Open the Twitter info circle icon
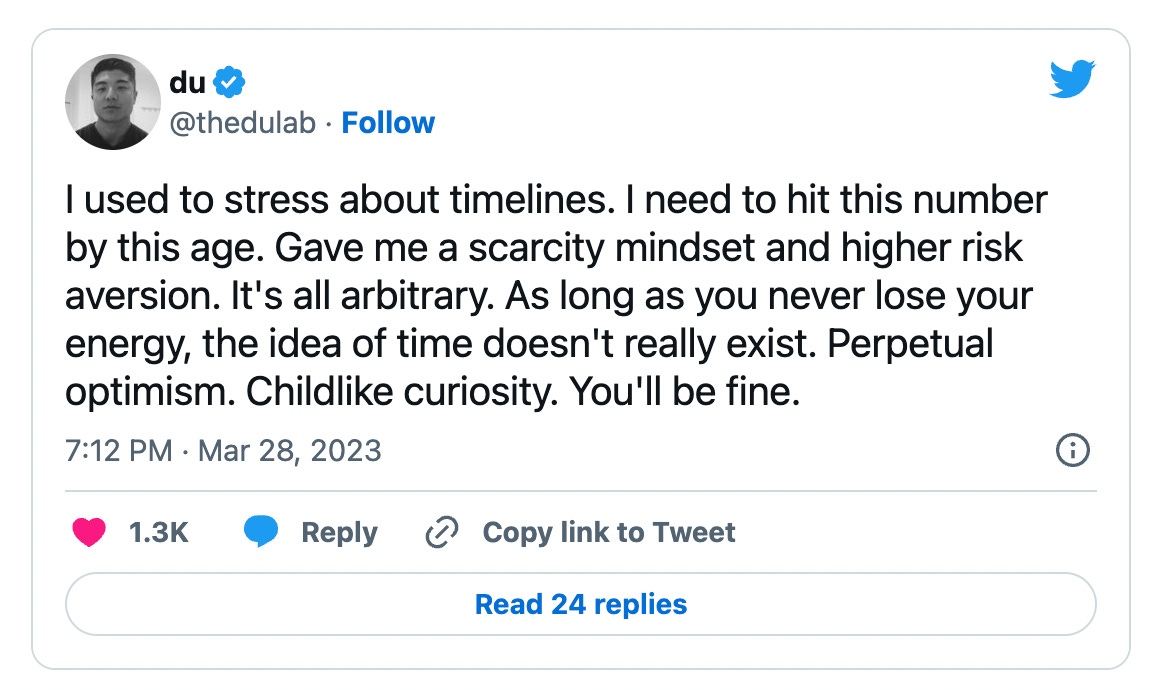Viewport: 1152px width, 690px height. pos(1072,450)
